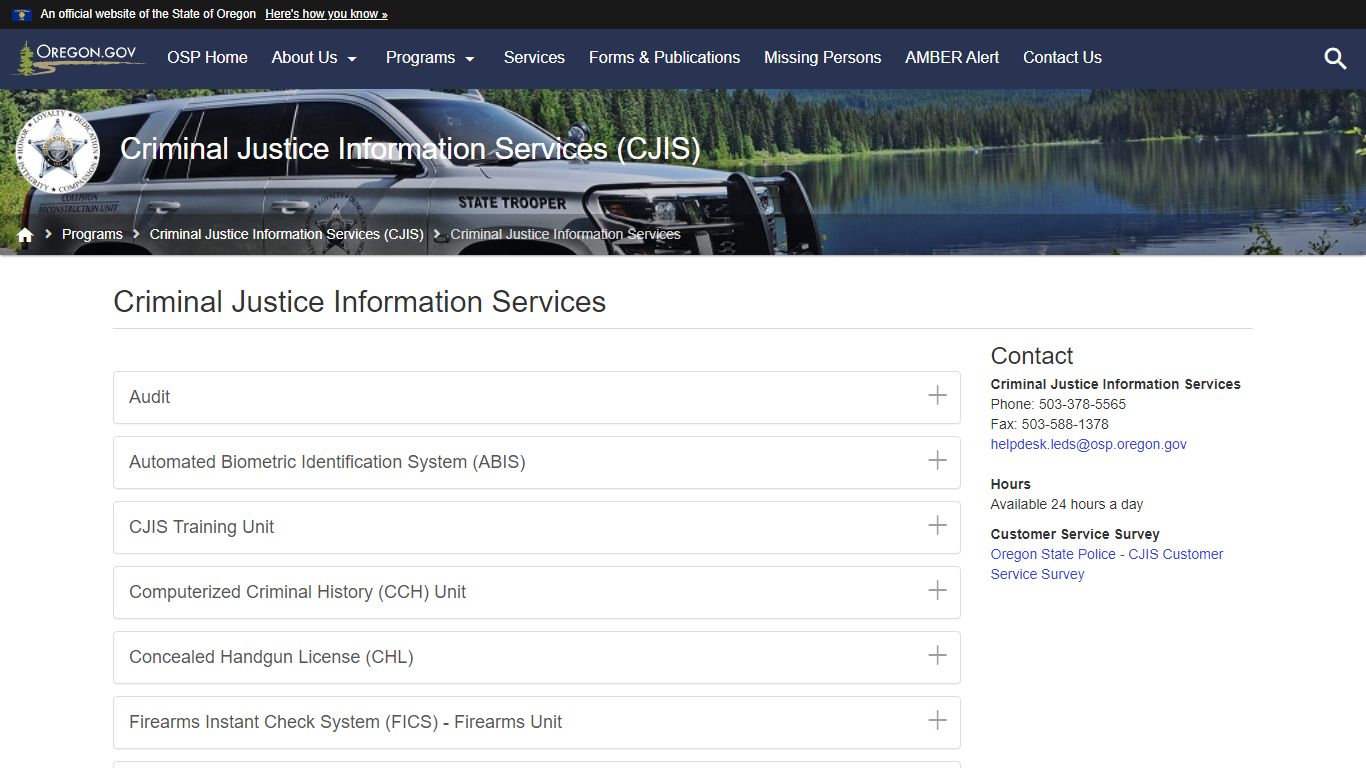Open the Programs dropdown menu
This screenshot has width=1366, height=768.
[x=430, y=58]
